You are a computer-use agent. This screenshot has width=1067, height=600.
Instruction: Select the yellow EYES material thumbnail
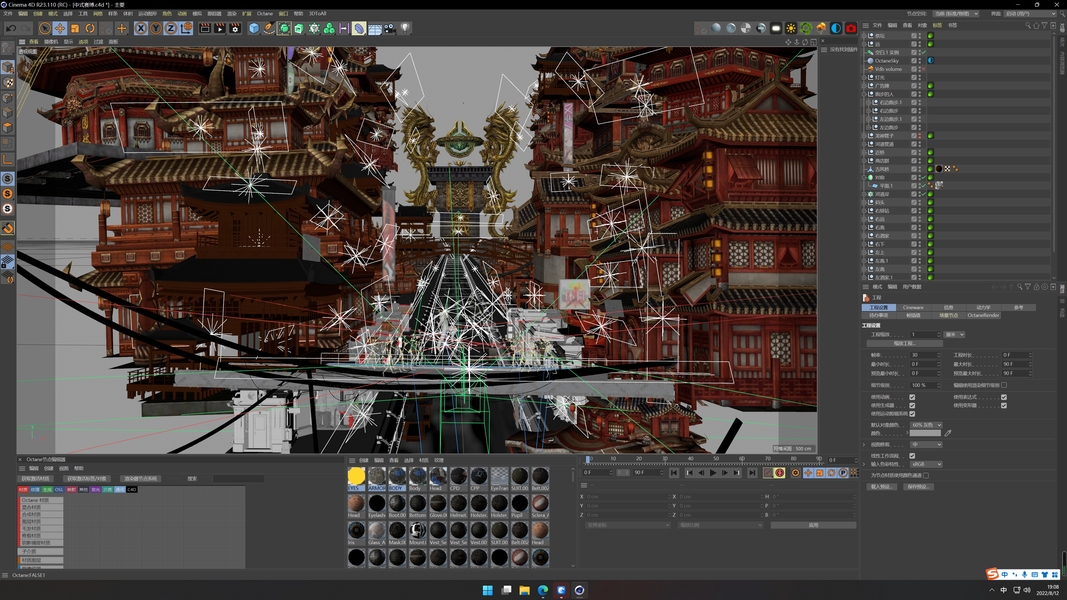click(356, 477)
